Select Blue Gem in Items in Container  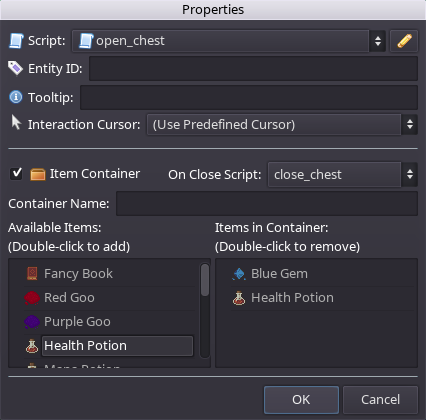tap(279, 274)
